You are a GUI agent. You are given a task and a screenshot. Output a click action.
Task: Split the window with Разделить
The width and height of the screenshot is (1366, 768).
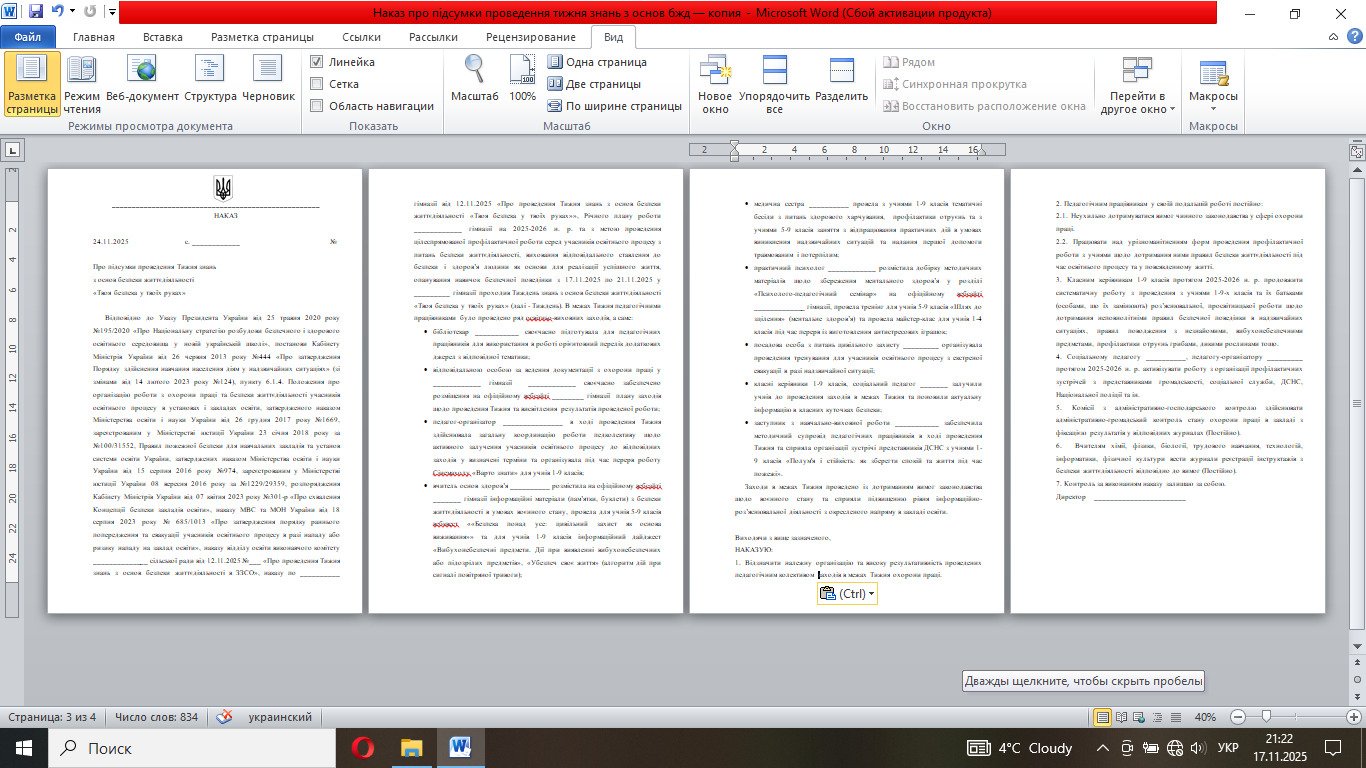pyautogui.click(x=841, y=70)
